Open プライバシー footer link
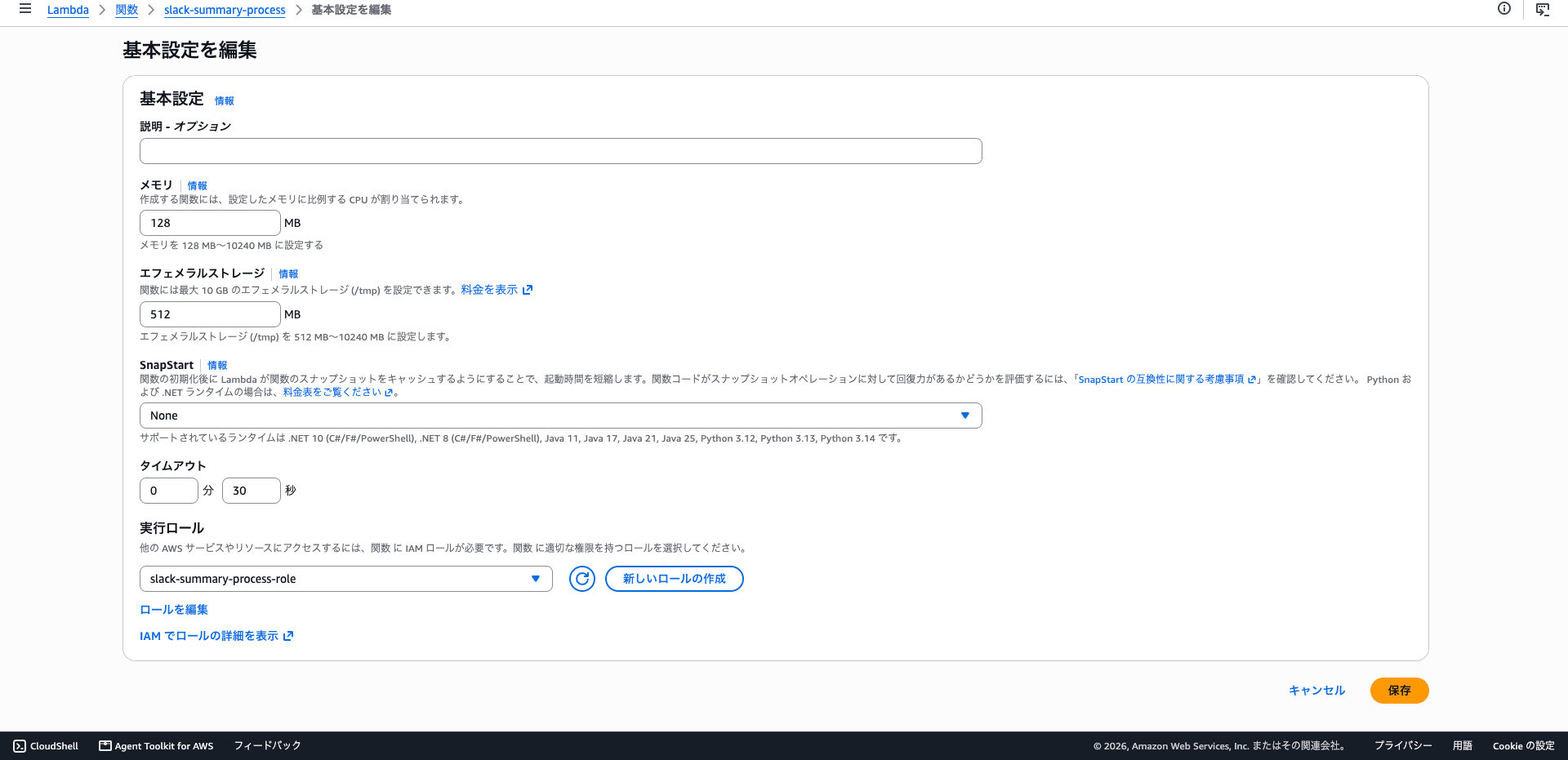 pyautogui.click(x=1403, y=746)
